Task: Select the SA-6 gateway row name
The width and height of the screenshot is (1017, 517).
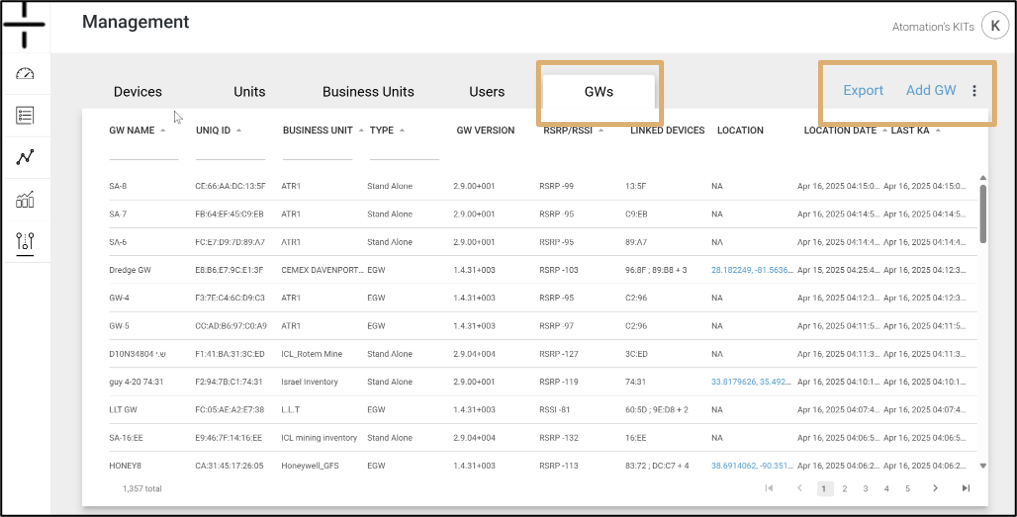Action: point(118,242)
